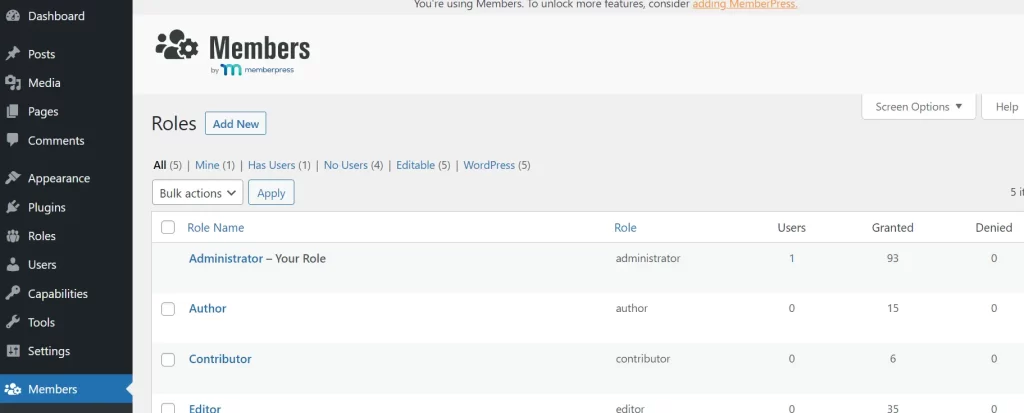Open the Administrator role link
Screen dimensions: 1024x413
tap(226, 258)
